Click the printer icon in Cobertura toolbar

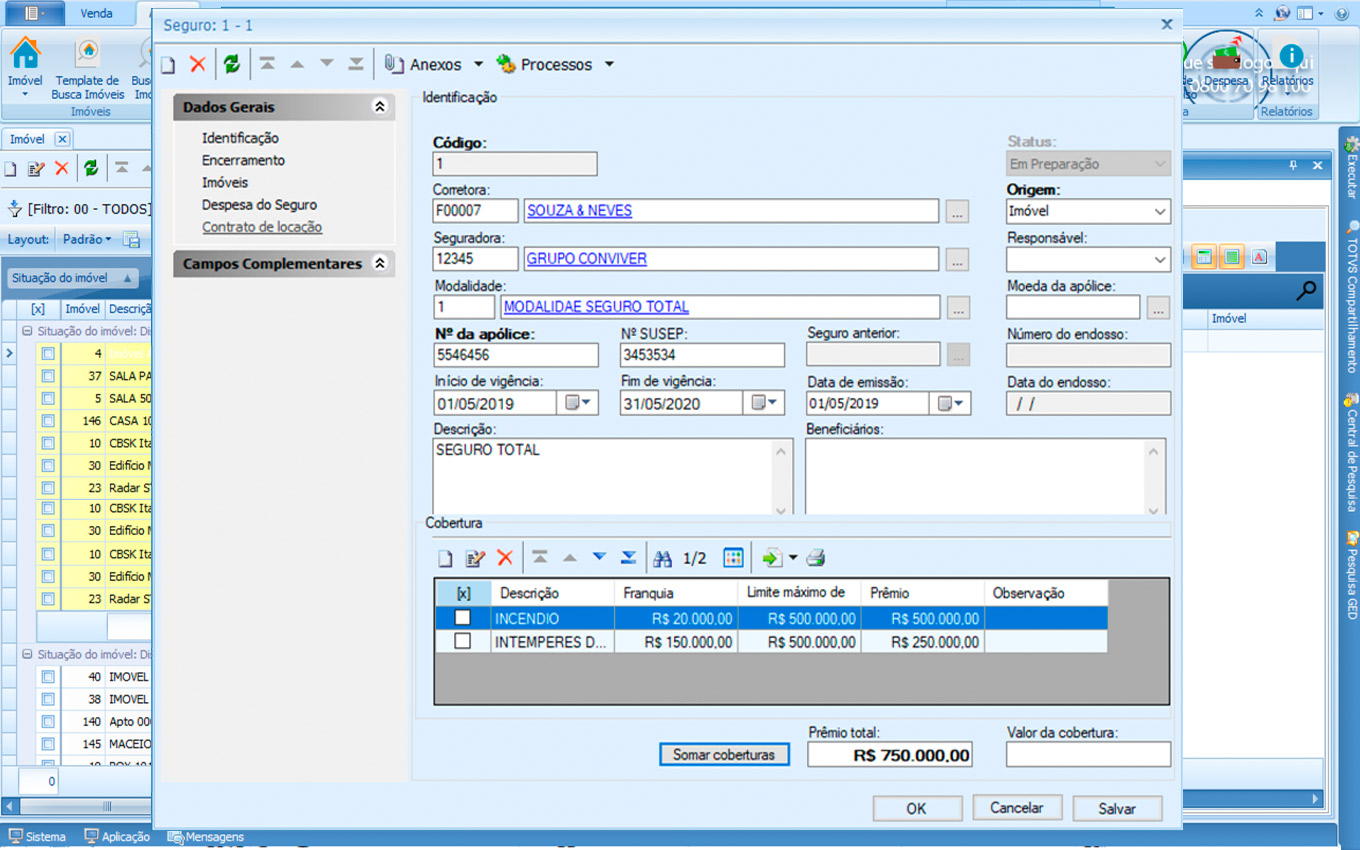pyautogui.click(x=816, y=558)
